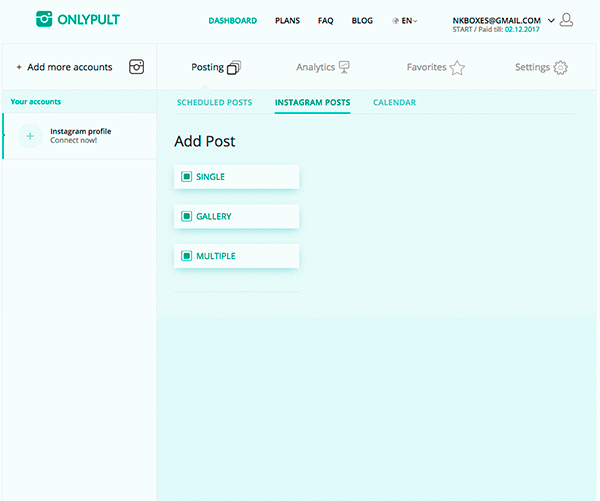Viewport: 600px width, 501px height.
Task: Click the stacked pages icon next to Posting
Action: coord(234,67)
